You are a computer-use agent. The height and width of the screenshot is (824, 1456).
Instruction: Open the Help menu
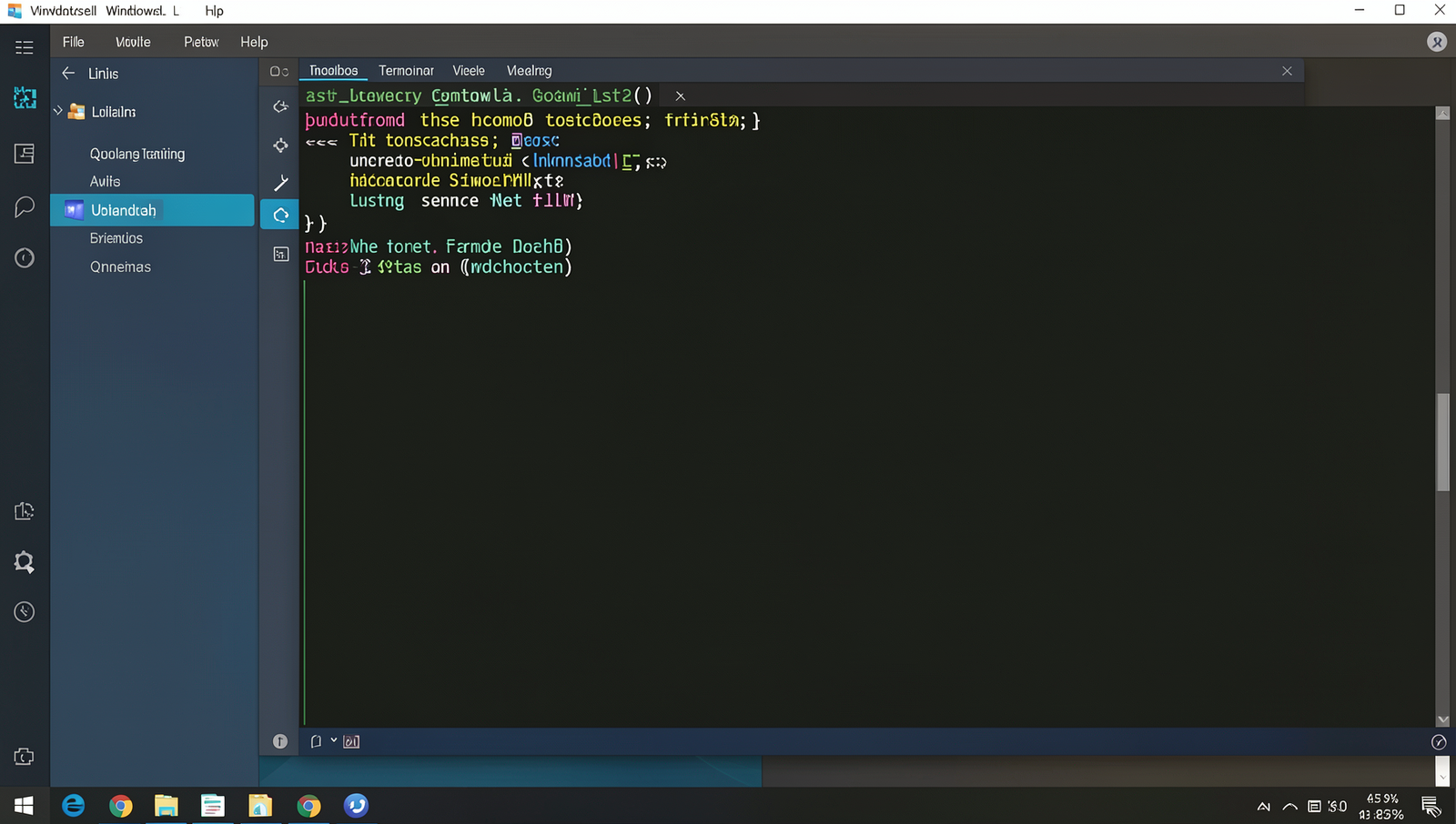point(254,42)
